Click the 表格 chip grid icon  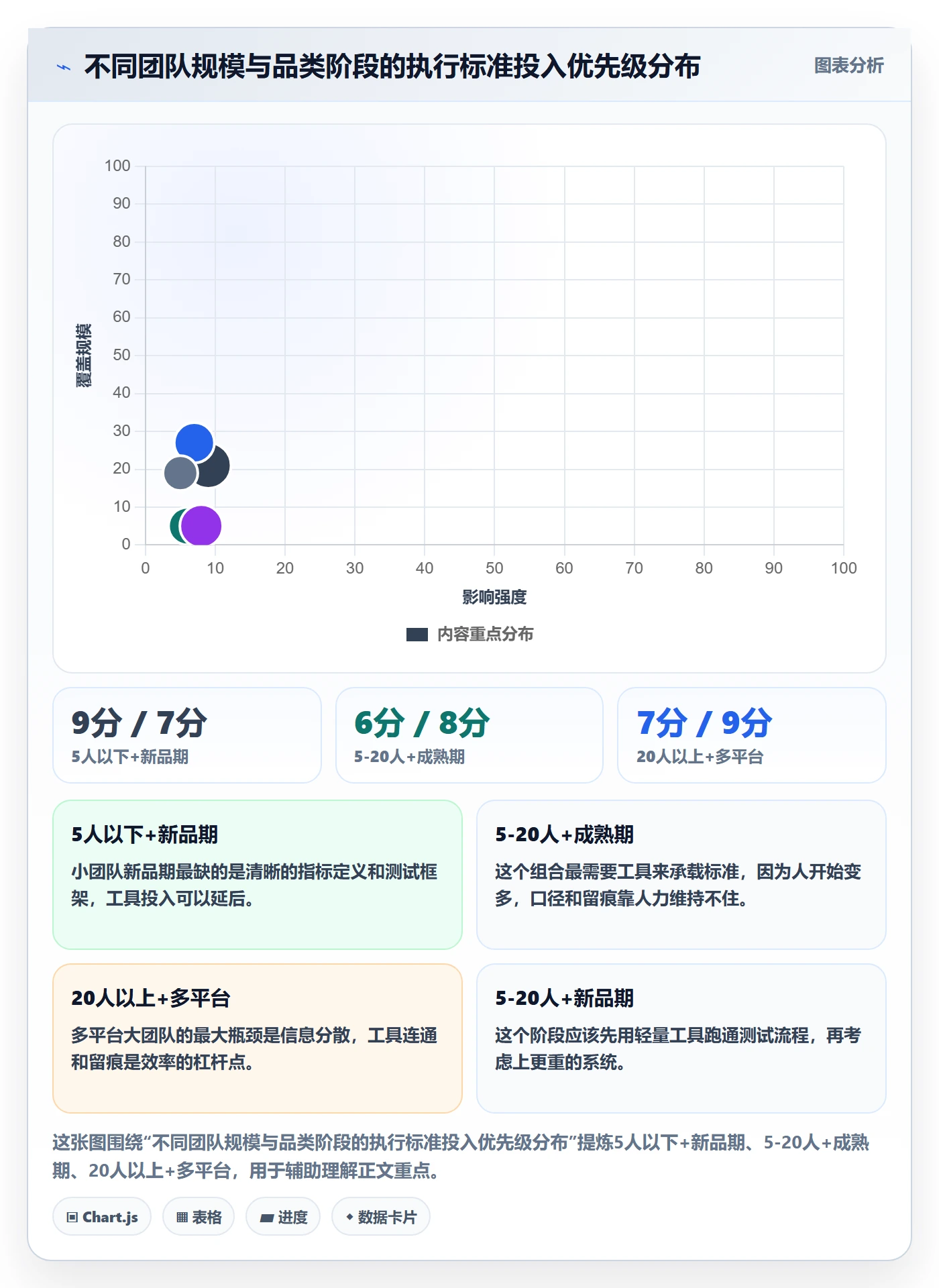182,1218
